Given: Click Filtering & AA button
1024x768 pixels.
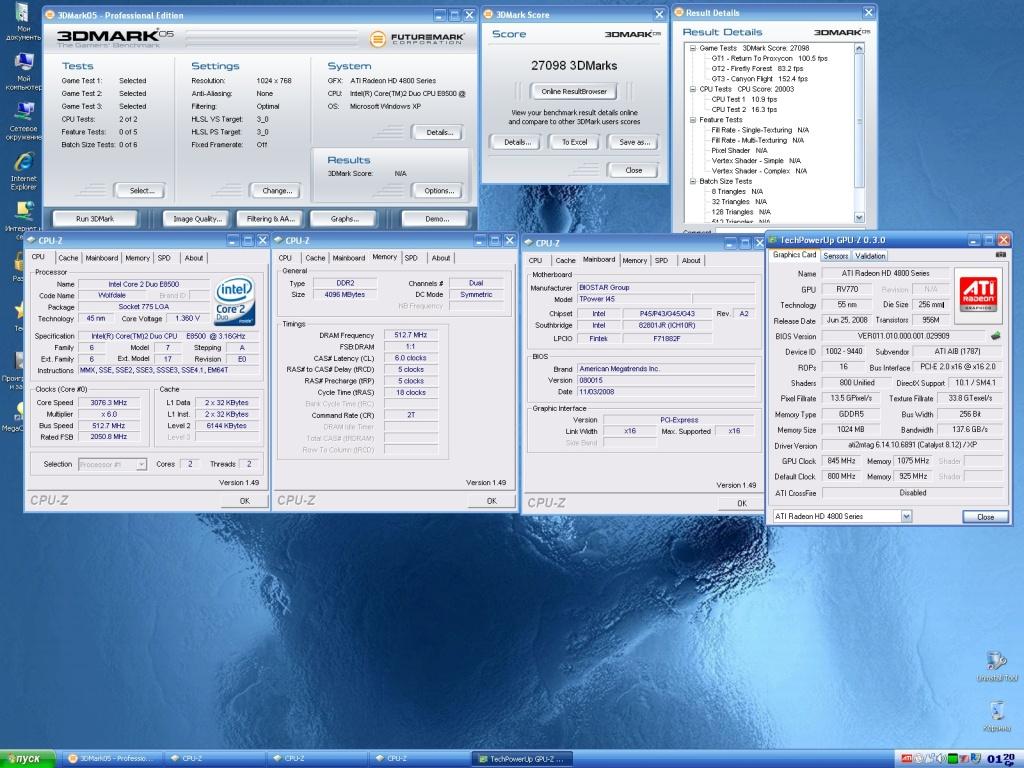Looking at the screenshot, I should 270,219.
